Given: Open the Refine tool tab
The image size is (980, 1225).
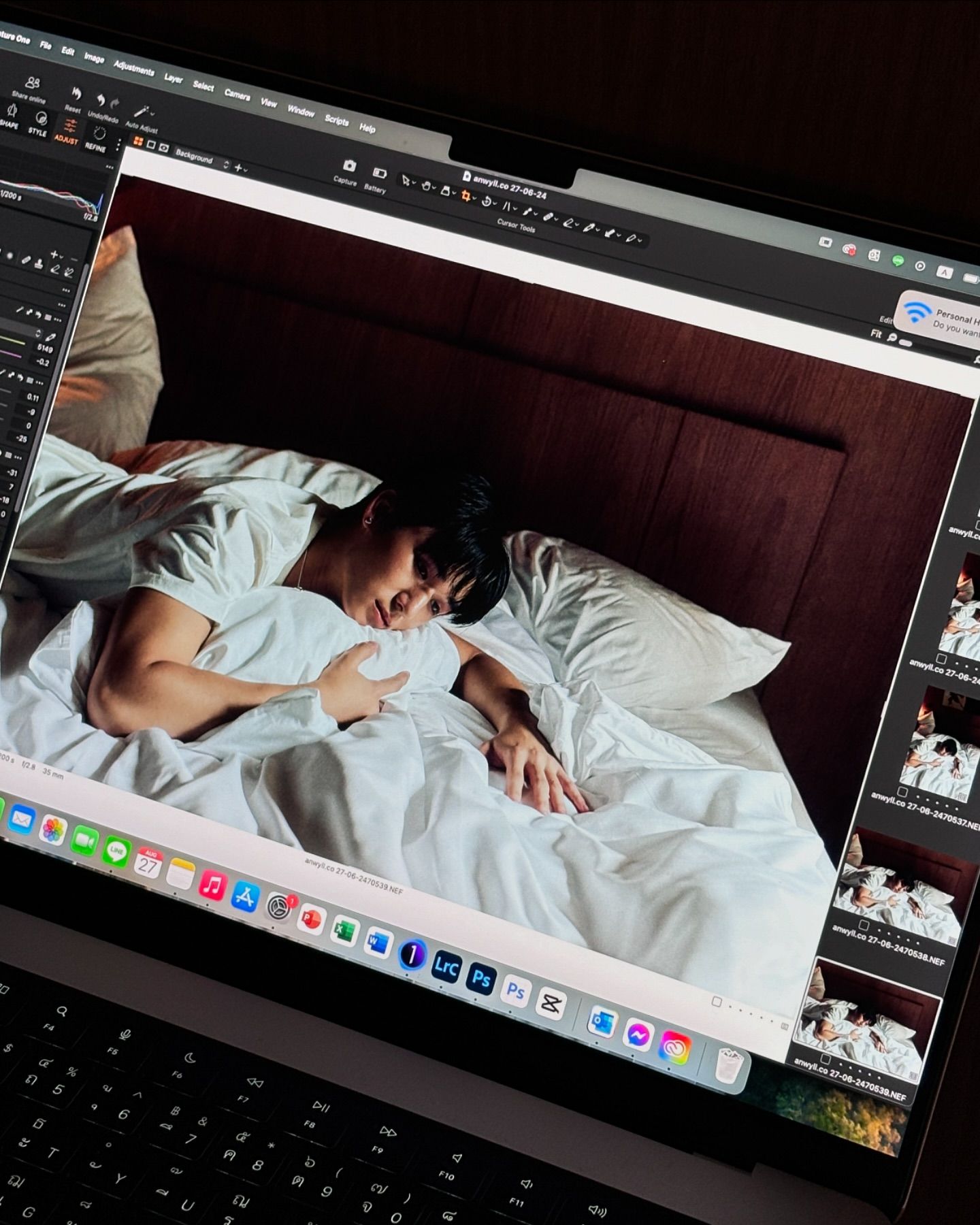Looking at the screenshot, I should (97, 138).
